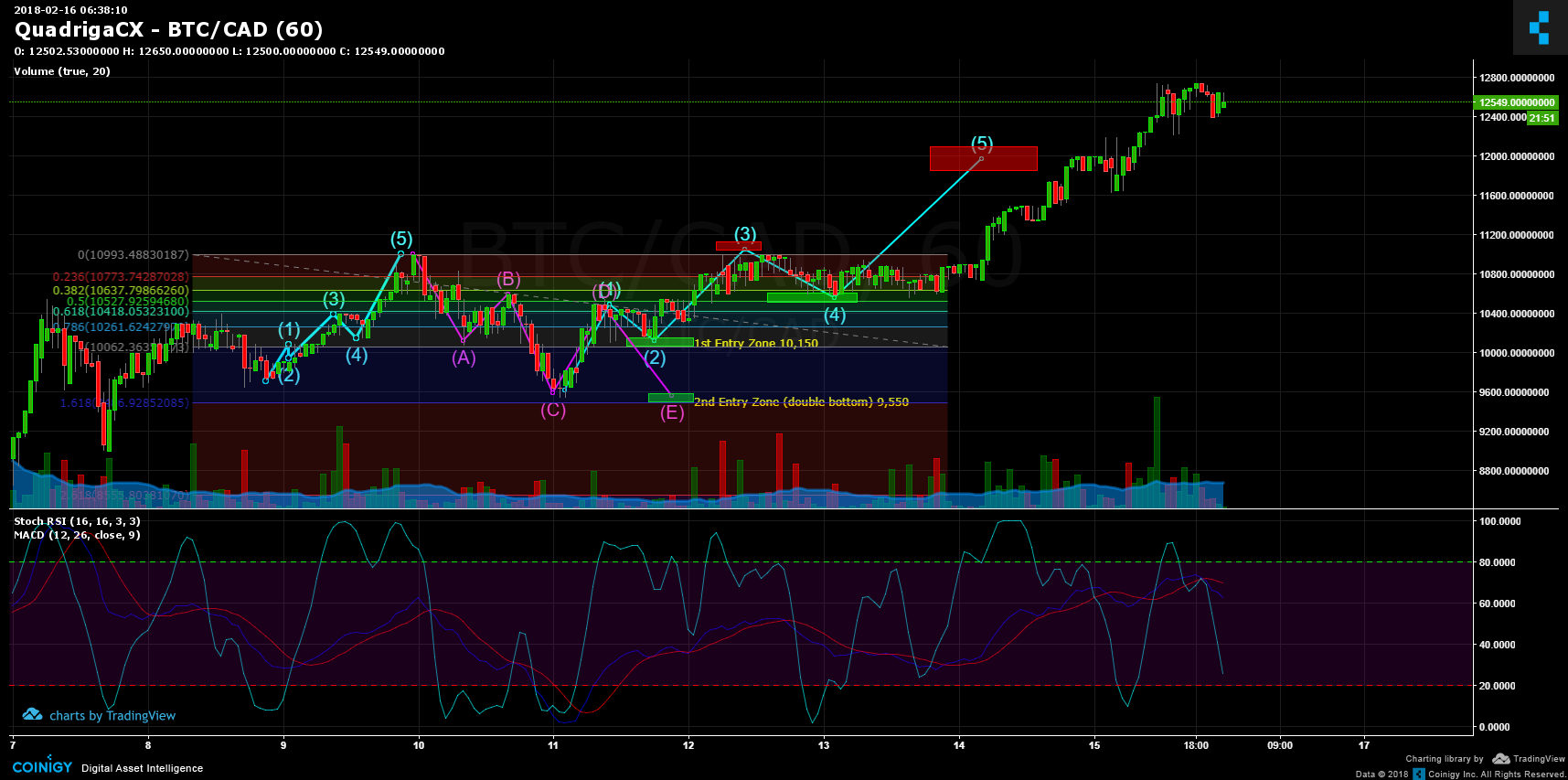Image resolution: width=1568 pixels, height=780 pixels.
Task: Click the TradingView cloud icon beside 'charts by'
Action: click(32, 714)
